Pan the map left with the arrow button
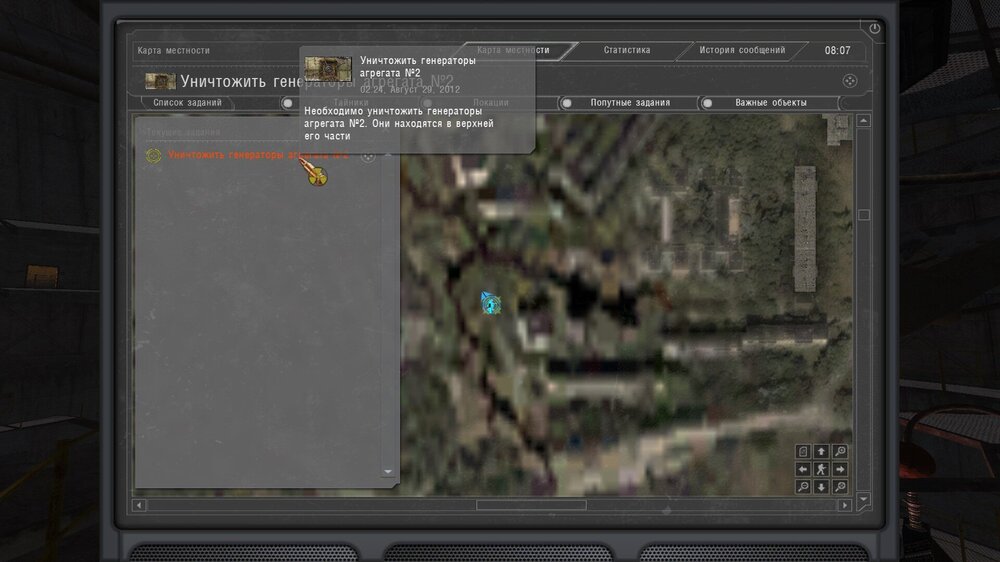 803,469
